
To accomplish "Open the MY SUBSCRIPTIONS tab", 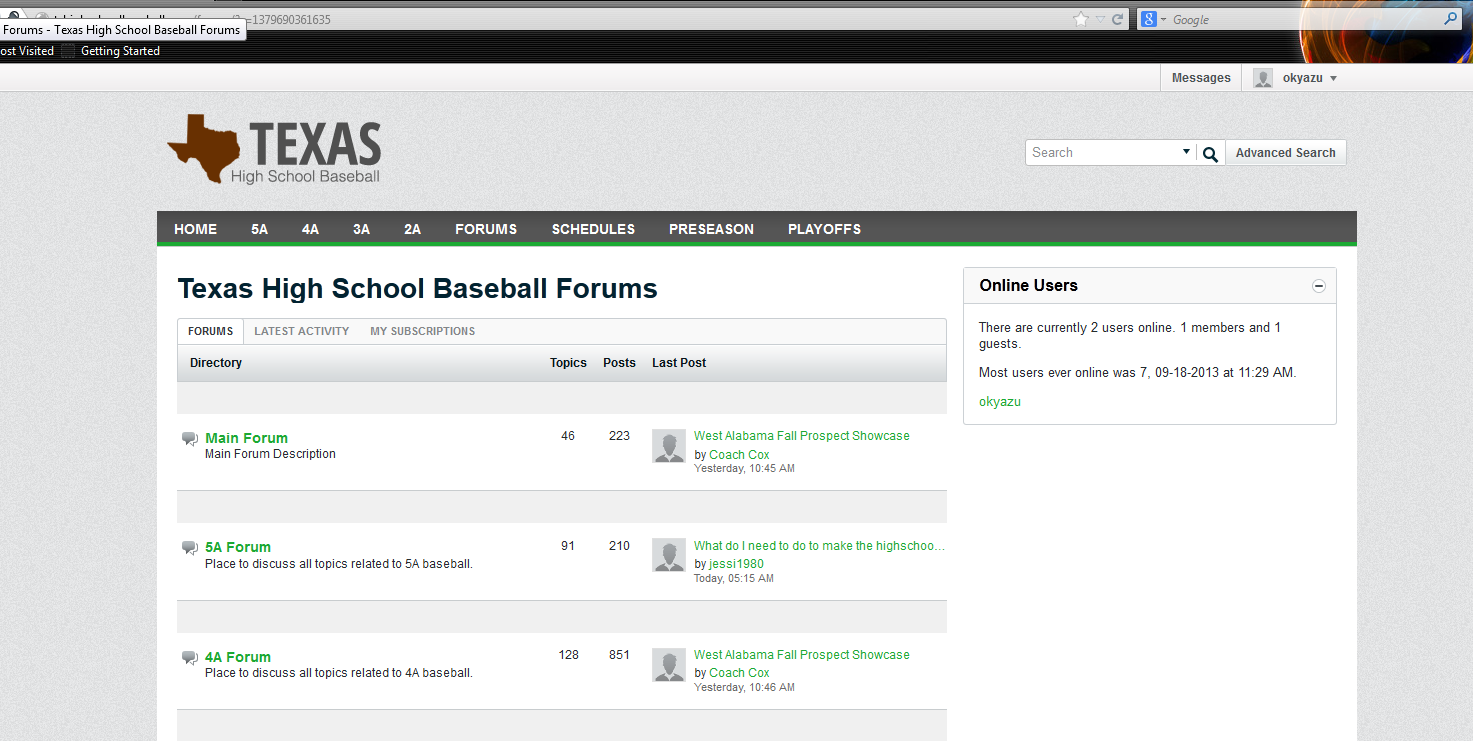I will click(422, 331).
